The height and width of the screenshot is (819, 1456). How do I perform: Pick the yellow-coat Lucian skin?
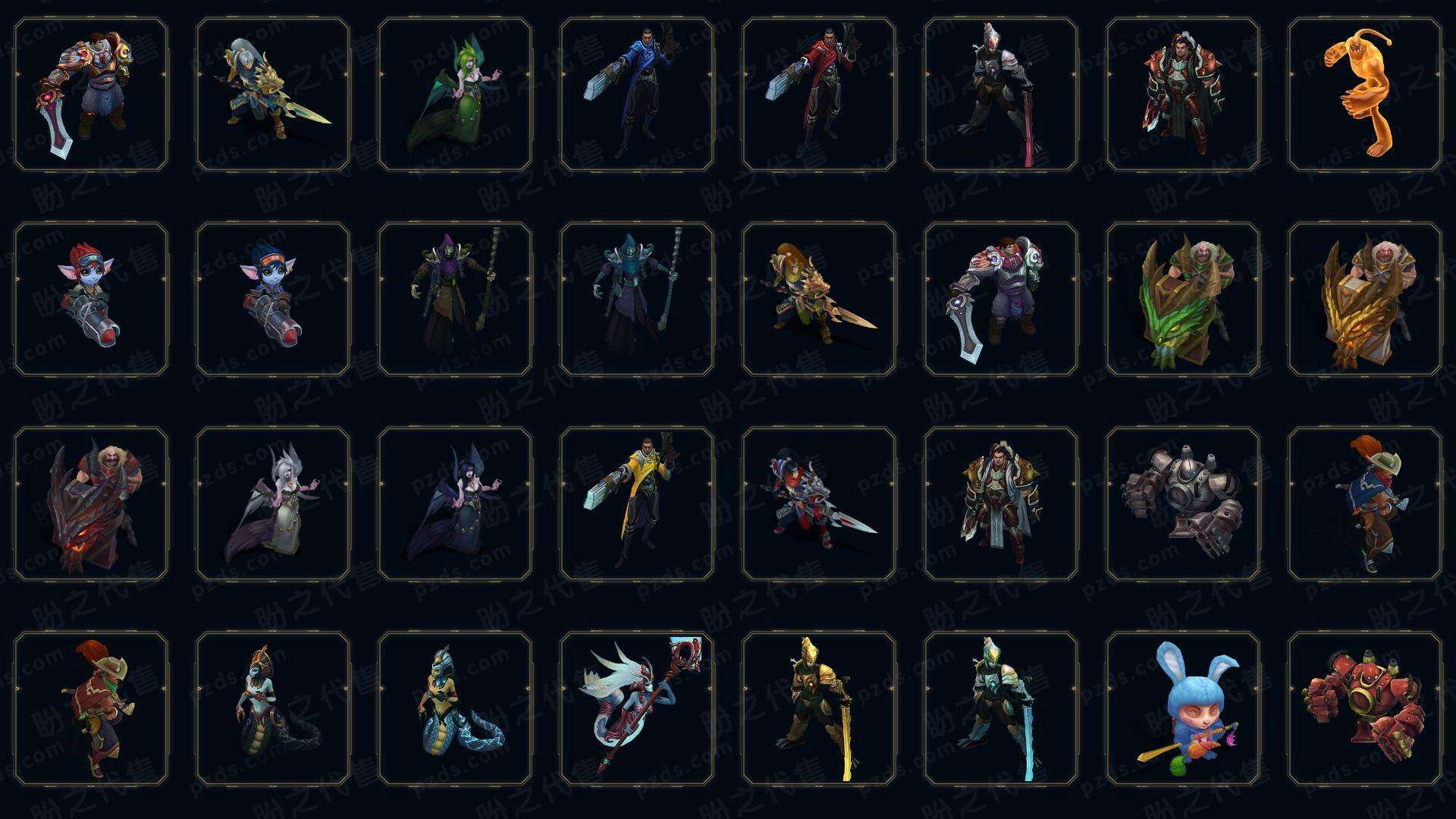(636, 504)
